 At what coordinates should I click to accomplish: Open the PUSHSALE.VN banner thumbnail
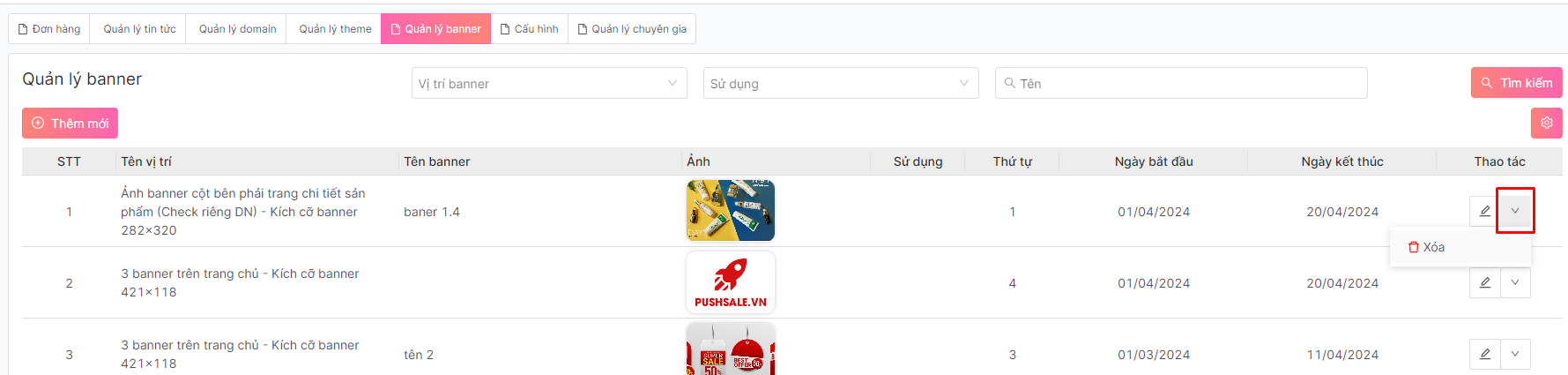pyautogui.click(x=730, y=282)
